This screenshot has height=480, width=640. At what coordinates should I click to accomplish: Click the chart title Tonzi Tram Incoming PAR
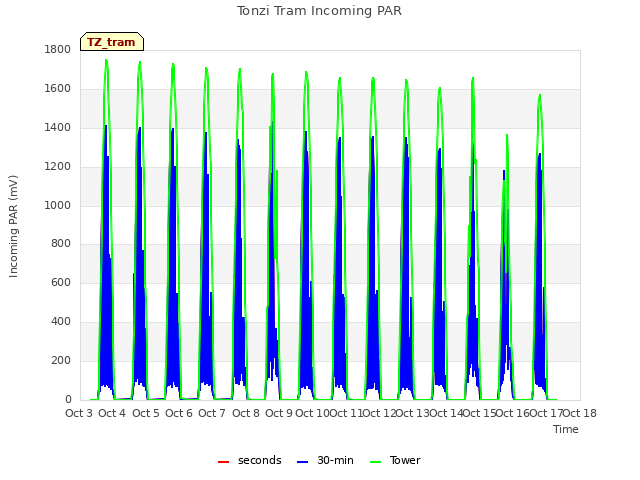coord(319,11)
